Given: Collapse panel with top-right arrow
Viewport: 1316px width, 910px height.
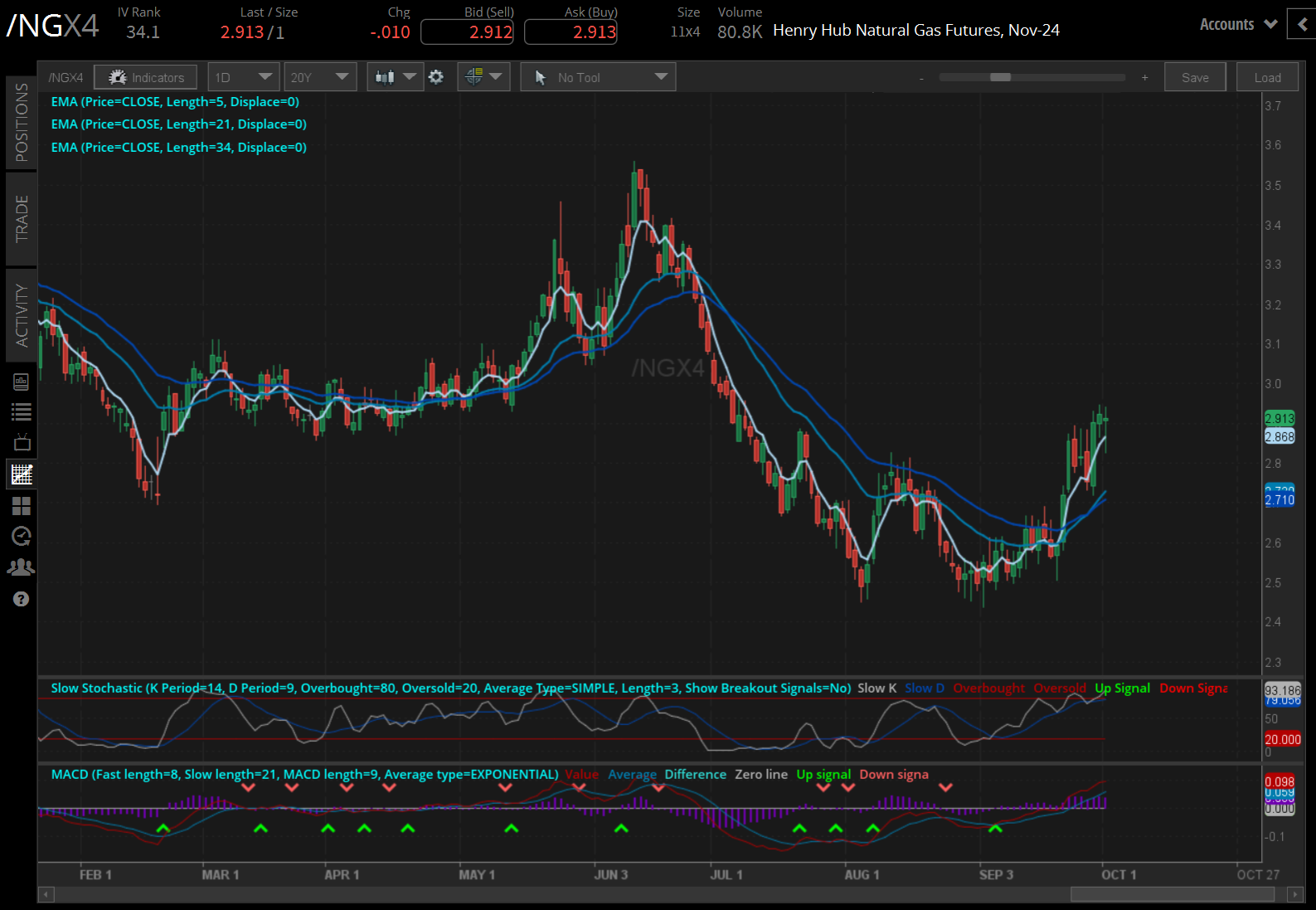Looking at the screenshot, I should pos(1301,24).
